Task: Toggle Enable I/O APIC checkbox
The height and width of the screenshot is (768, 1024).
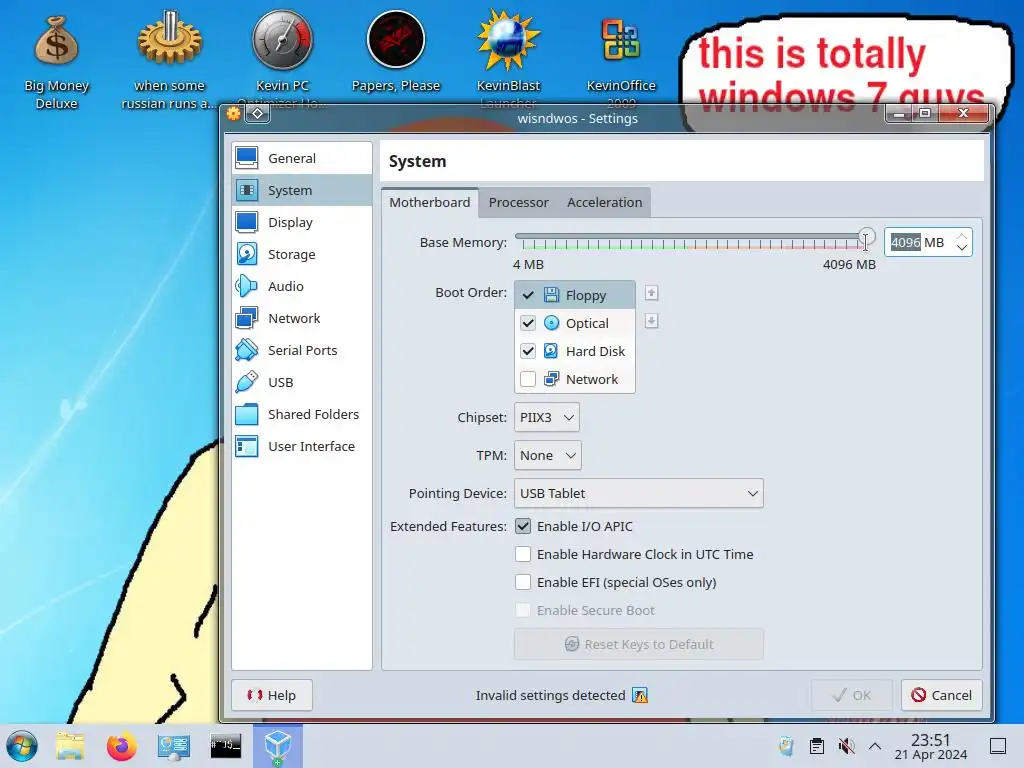Action: click(523, 526)
